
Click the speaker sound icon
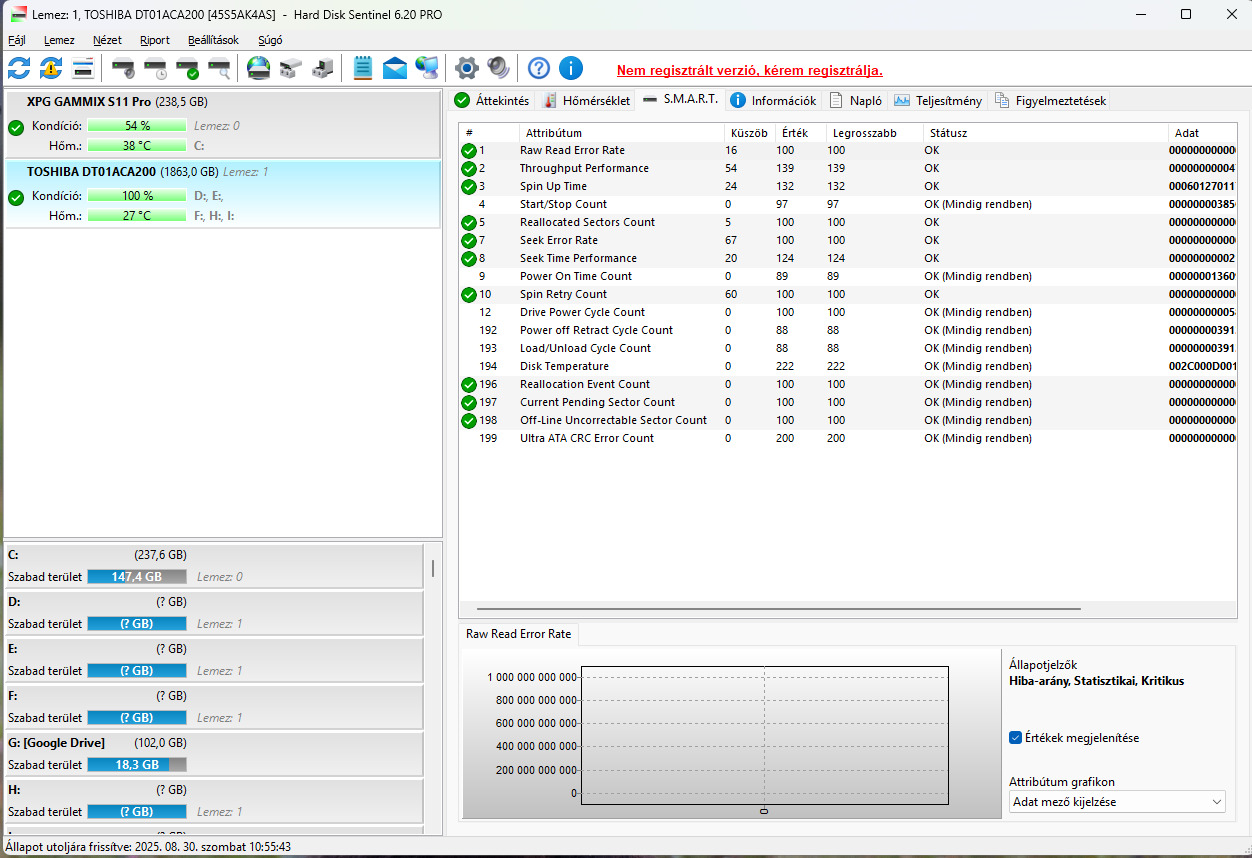click(x=498, y=68)
